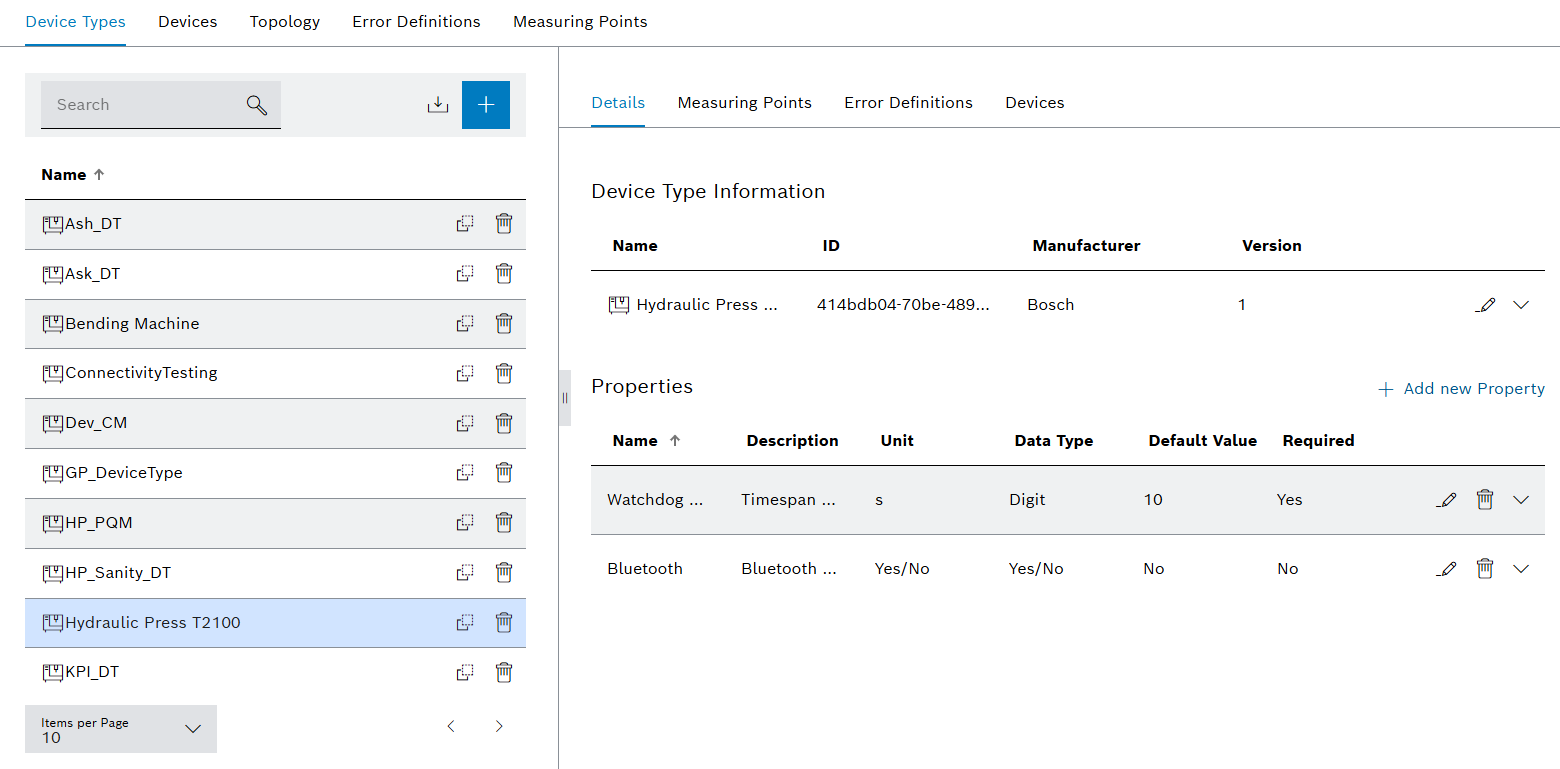Select HP_Sanity_DT in the device list
This screenshot has width=1560, height=769.
(x=118, y=573)
